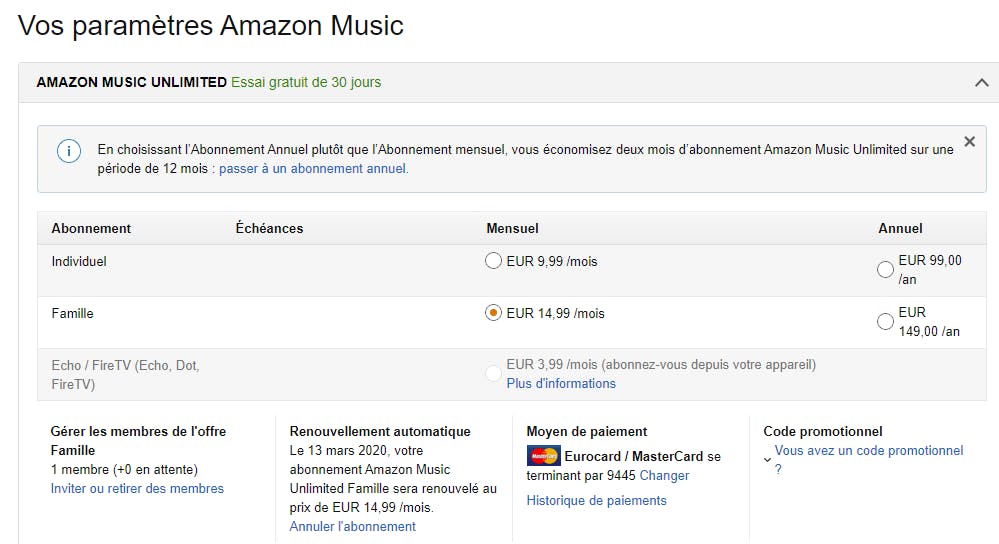
Task: Select the Echo / FireTV EUR 3,99 radio
Action: 493,373
